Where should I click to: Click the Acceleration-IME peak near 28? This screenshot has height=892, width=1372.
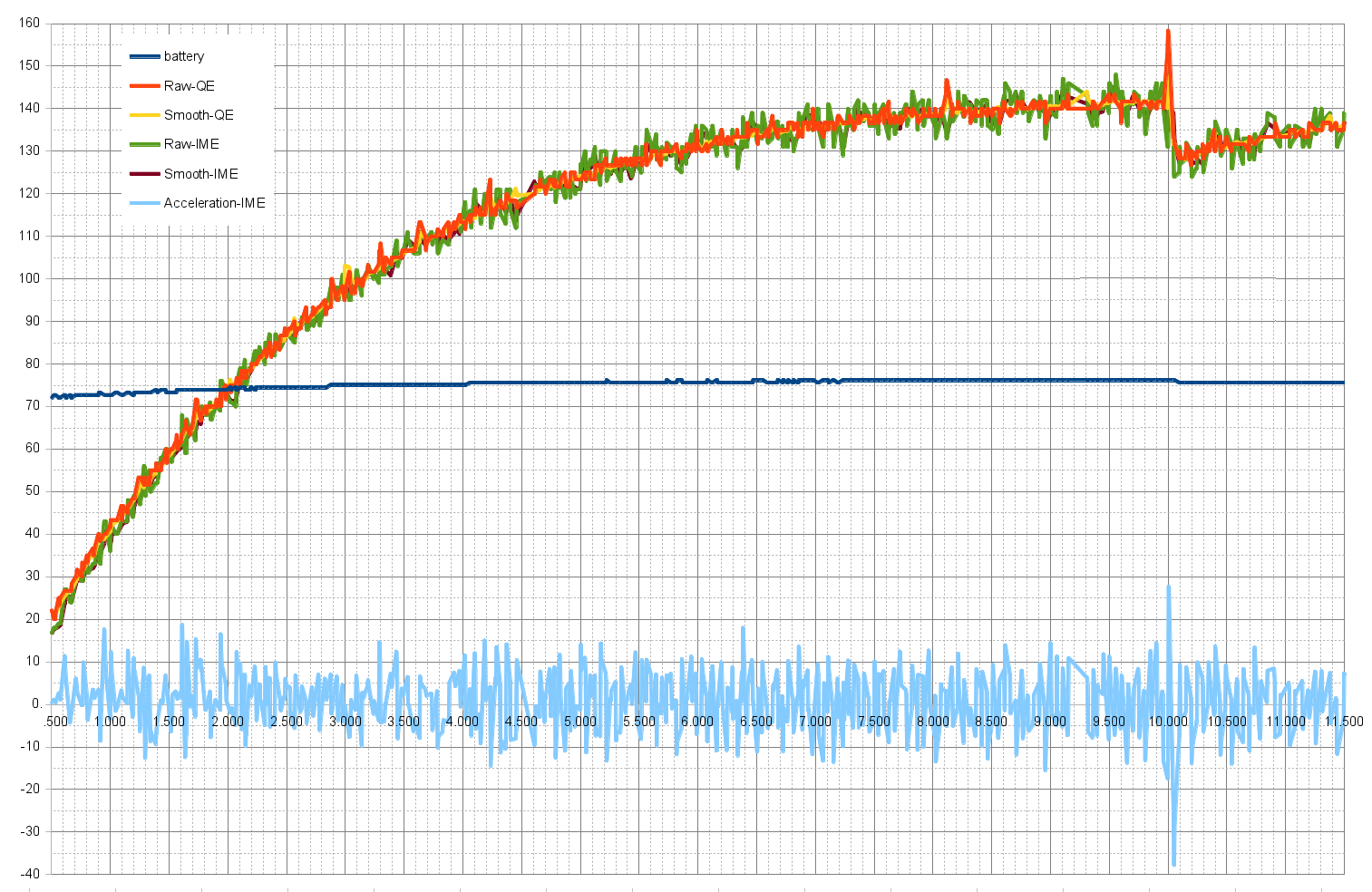[1168, 587]
